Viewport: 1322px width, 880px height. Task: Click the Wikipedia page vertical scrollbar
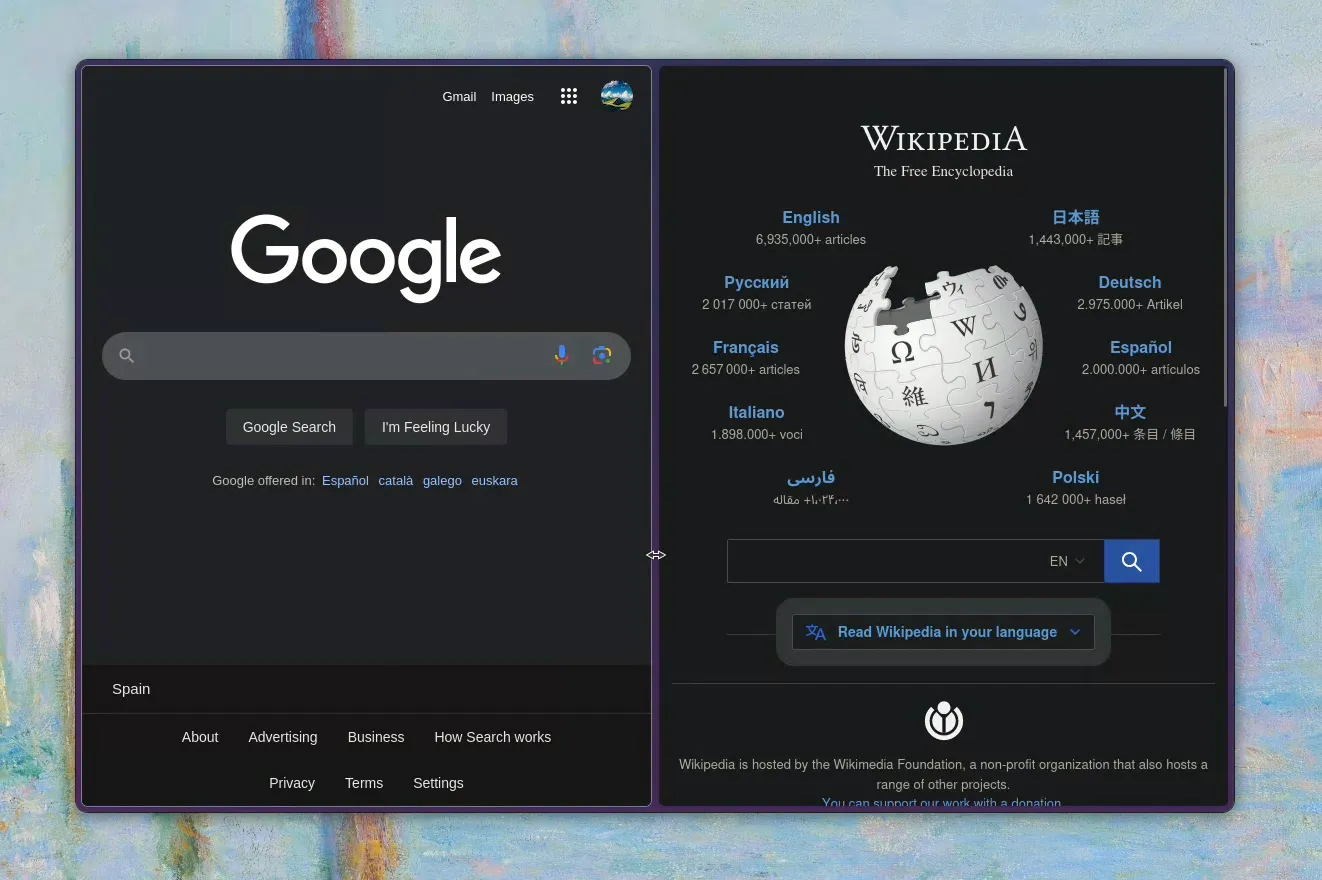click(1225, 238)
